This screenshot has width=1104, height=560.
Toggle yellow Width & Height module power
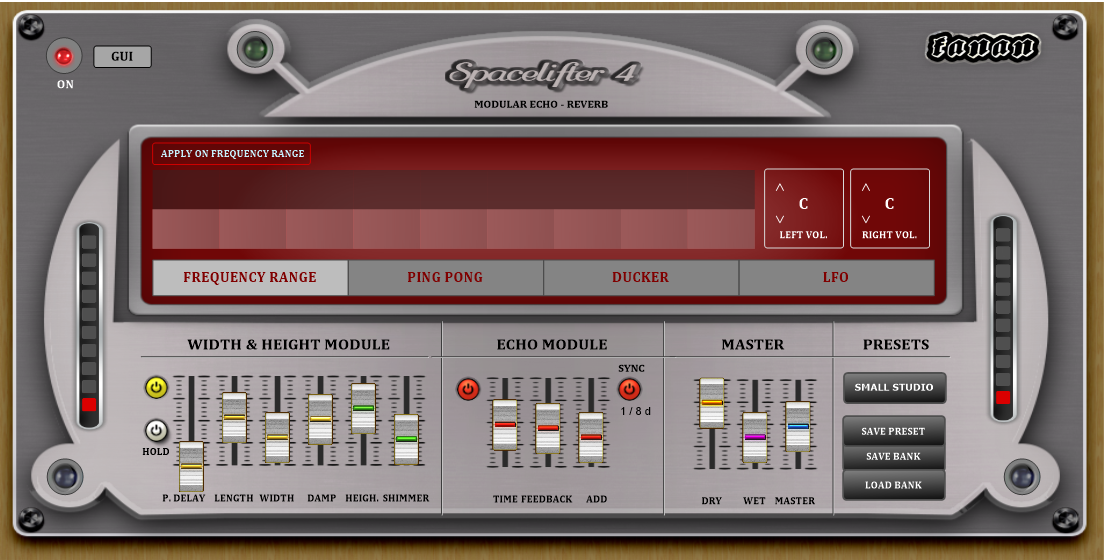click(x=156, y=387)
